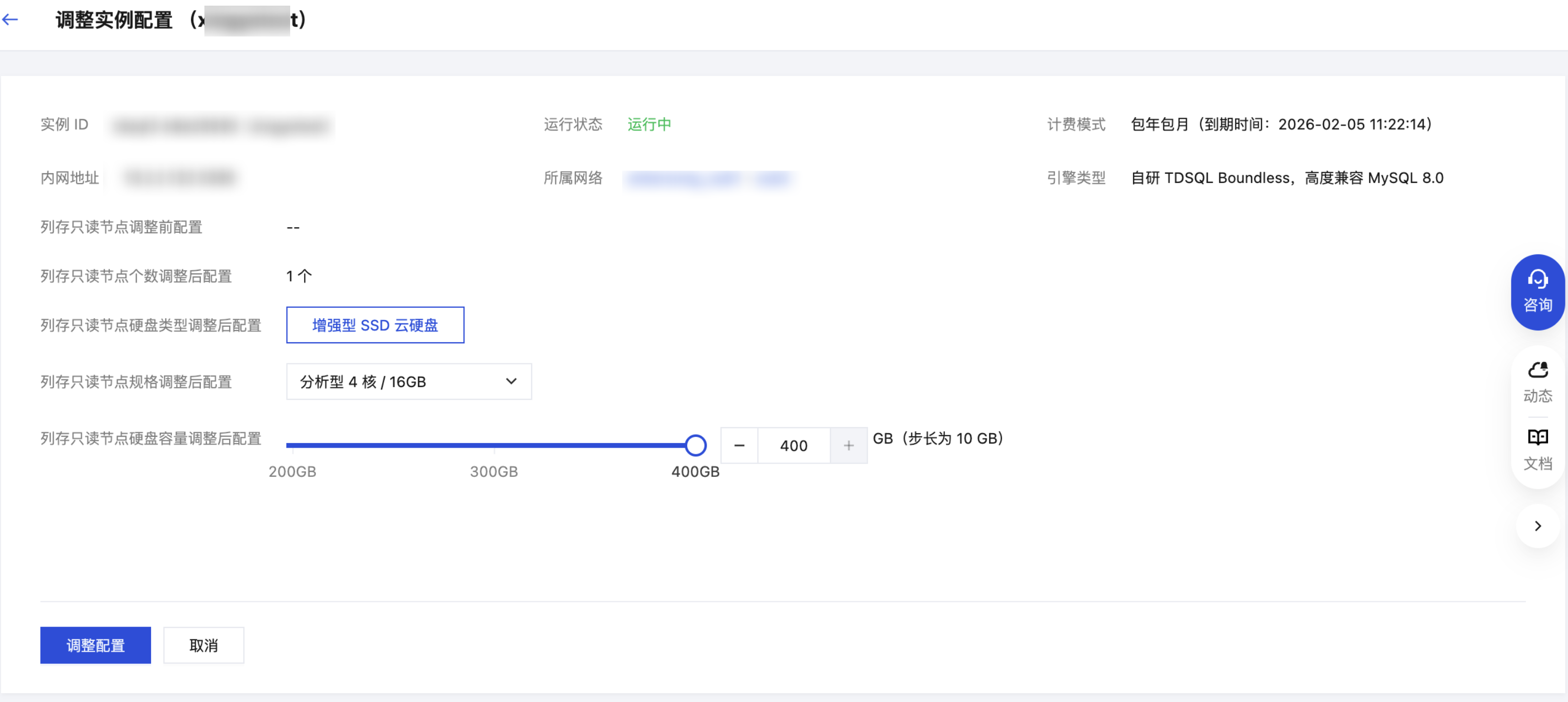
Task: Open the 咨询 support chat icon
Action: coord(1537,291)
